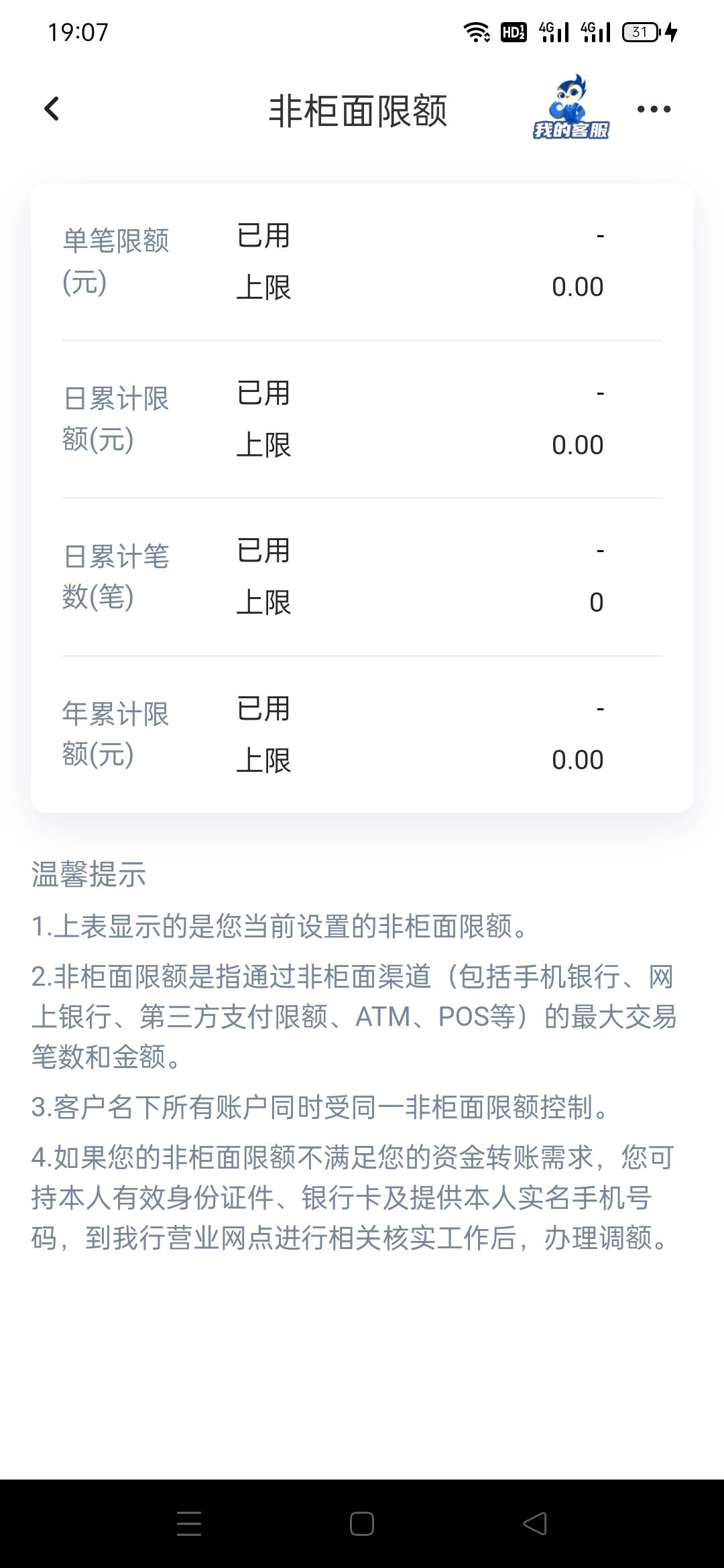Tap tip 3 about 客户名下所有账户
724x1568 pixels.
click(x=322, y=1107)
